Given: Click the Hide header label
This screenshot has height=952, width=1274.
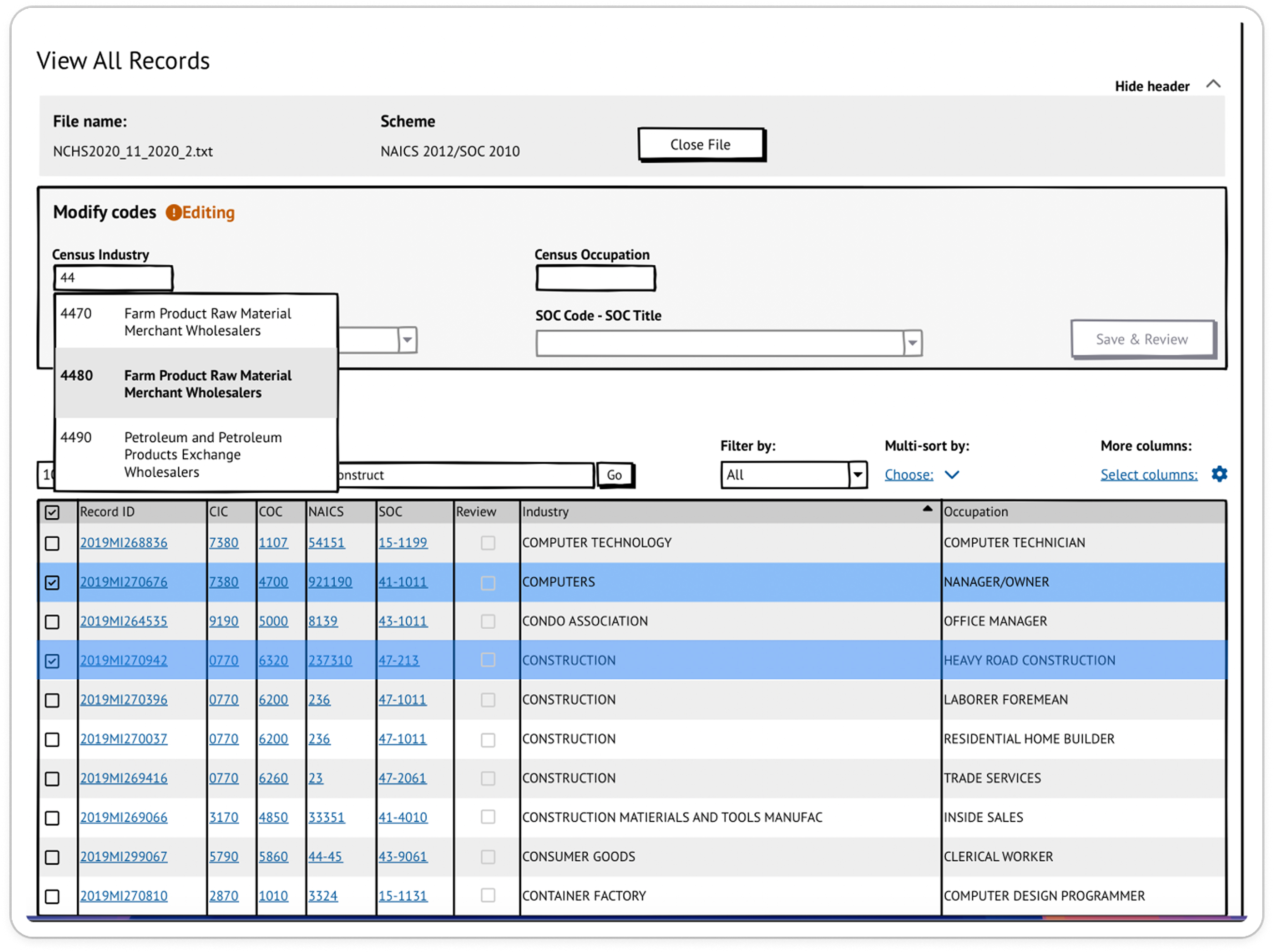Looking at the screenshot, I should click(1152, 86).
